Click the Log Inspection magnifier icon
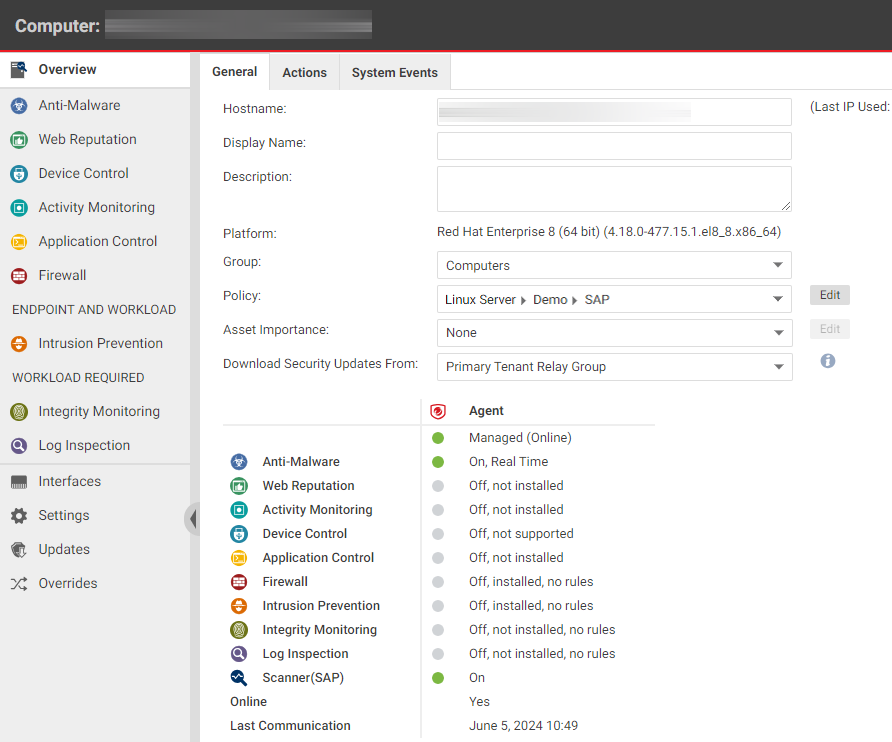Image resolution: width=892 pixels, height=742 pixels. 18,445
